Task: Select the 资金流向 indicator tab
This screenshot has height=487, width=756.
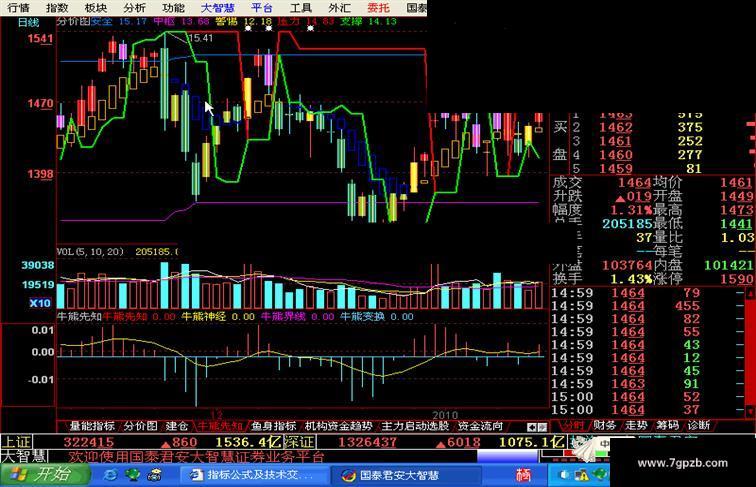Action: (x=480, y=426)
